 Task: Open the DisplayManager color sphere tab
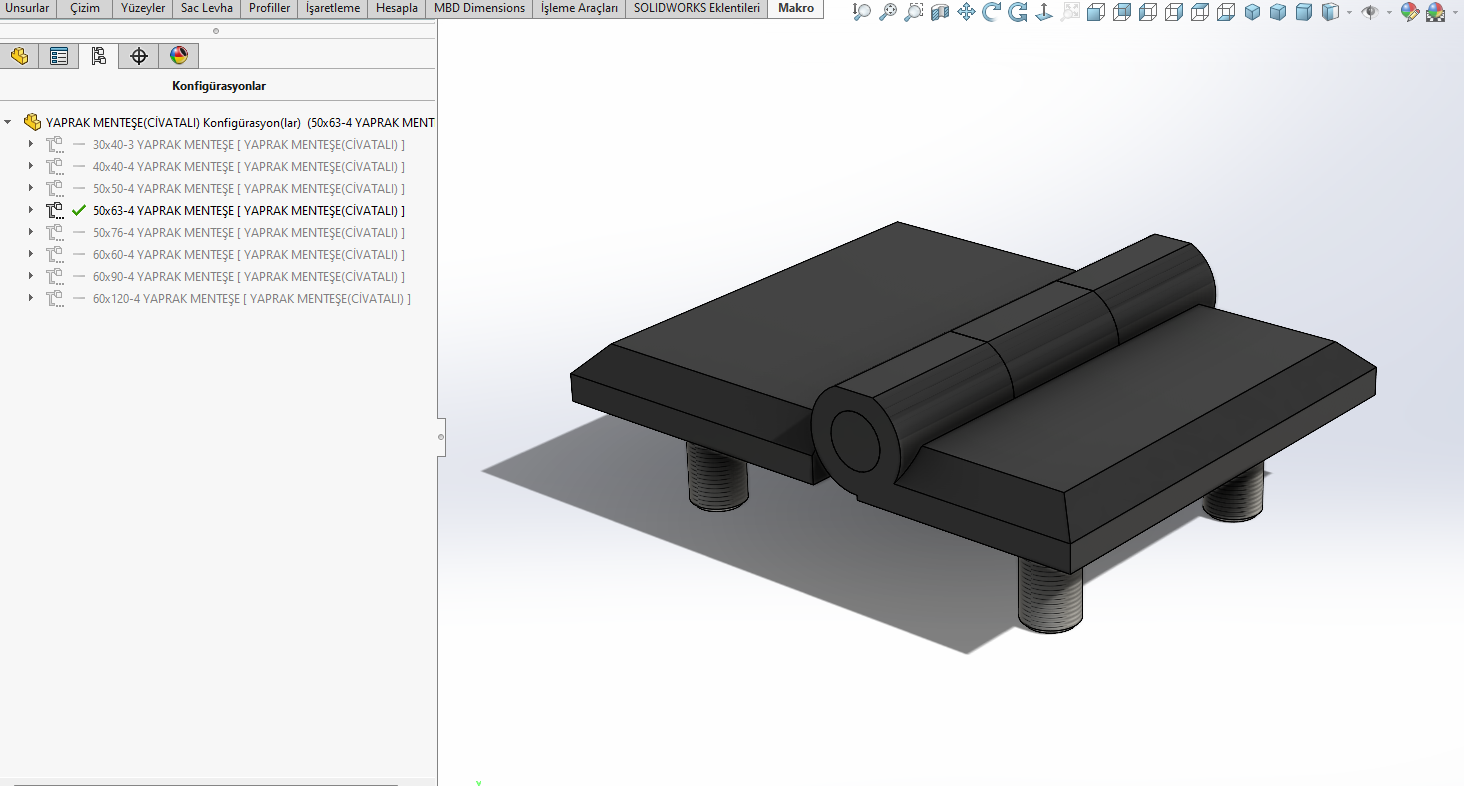[179, 56]
